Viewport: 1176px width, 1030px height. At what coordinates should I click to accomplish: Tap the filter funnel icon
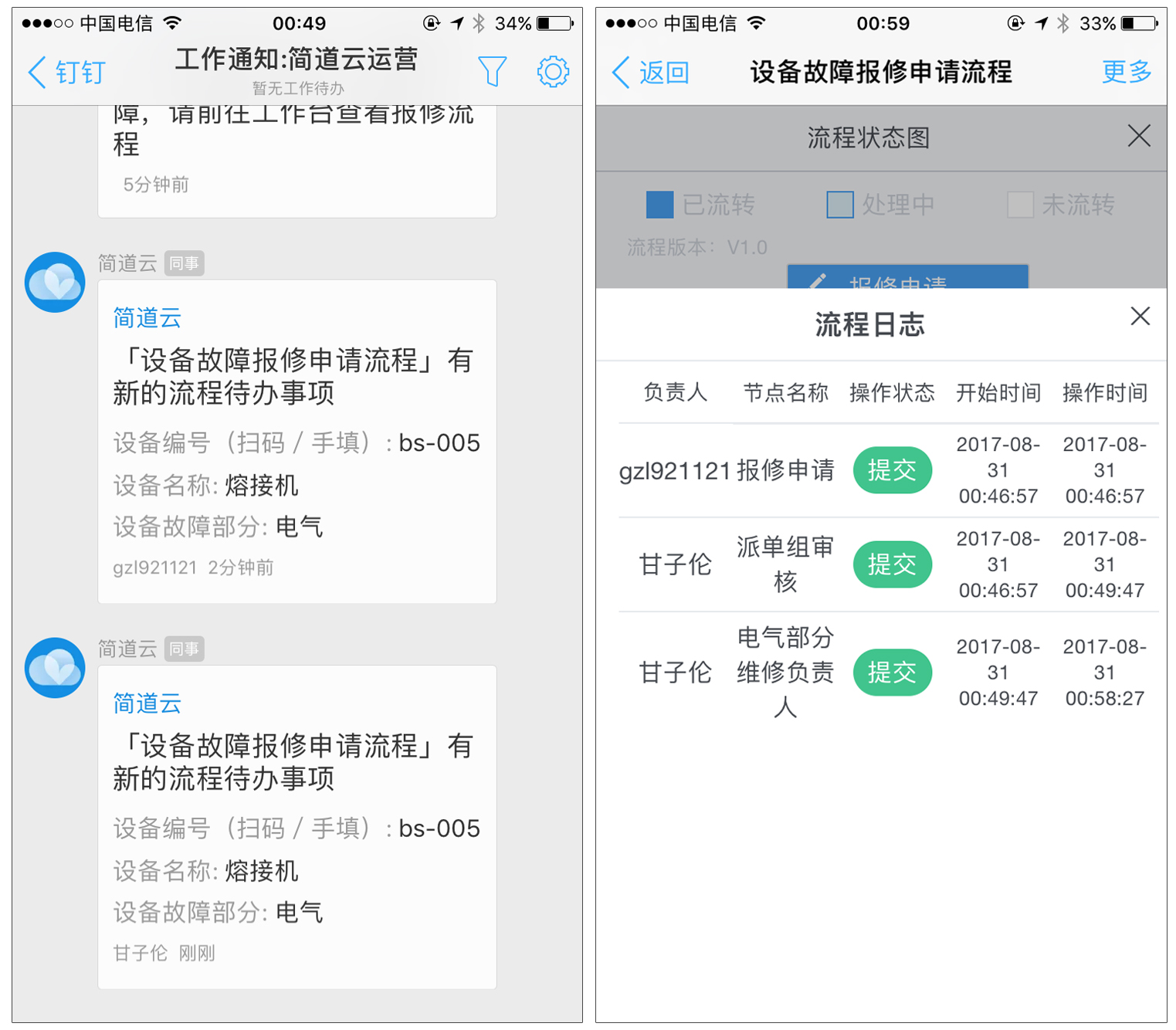click(492, 72)
